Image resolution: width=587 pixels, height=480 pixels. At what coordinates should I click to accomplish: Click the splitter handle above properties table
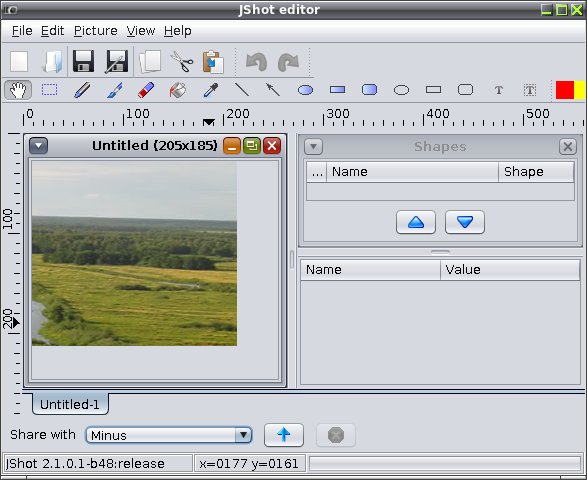[x=440, y=252]
